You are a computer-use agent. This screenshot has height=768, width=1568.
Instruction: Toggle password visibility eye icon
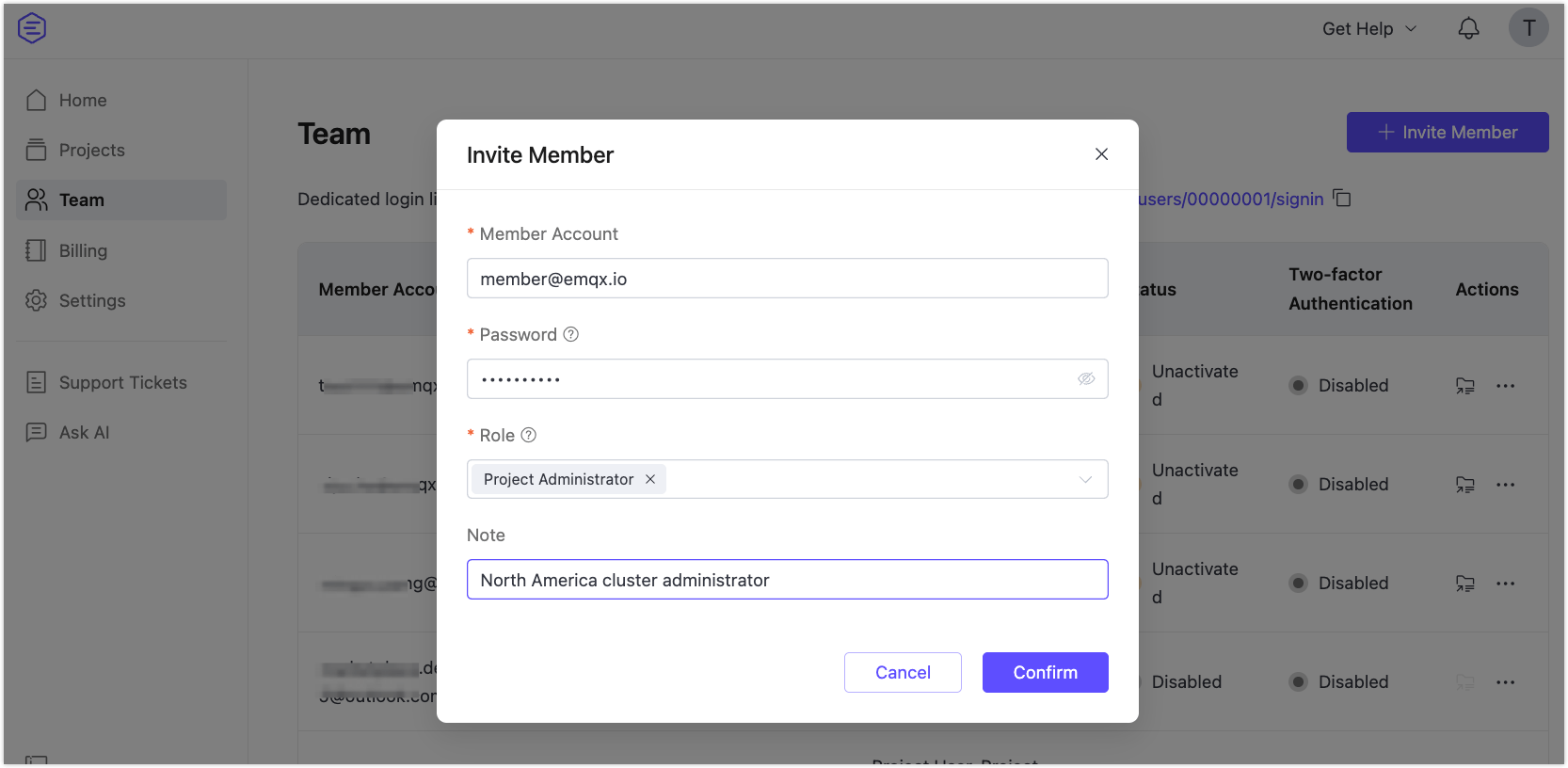point(1086,378)
